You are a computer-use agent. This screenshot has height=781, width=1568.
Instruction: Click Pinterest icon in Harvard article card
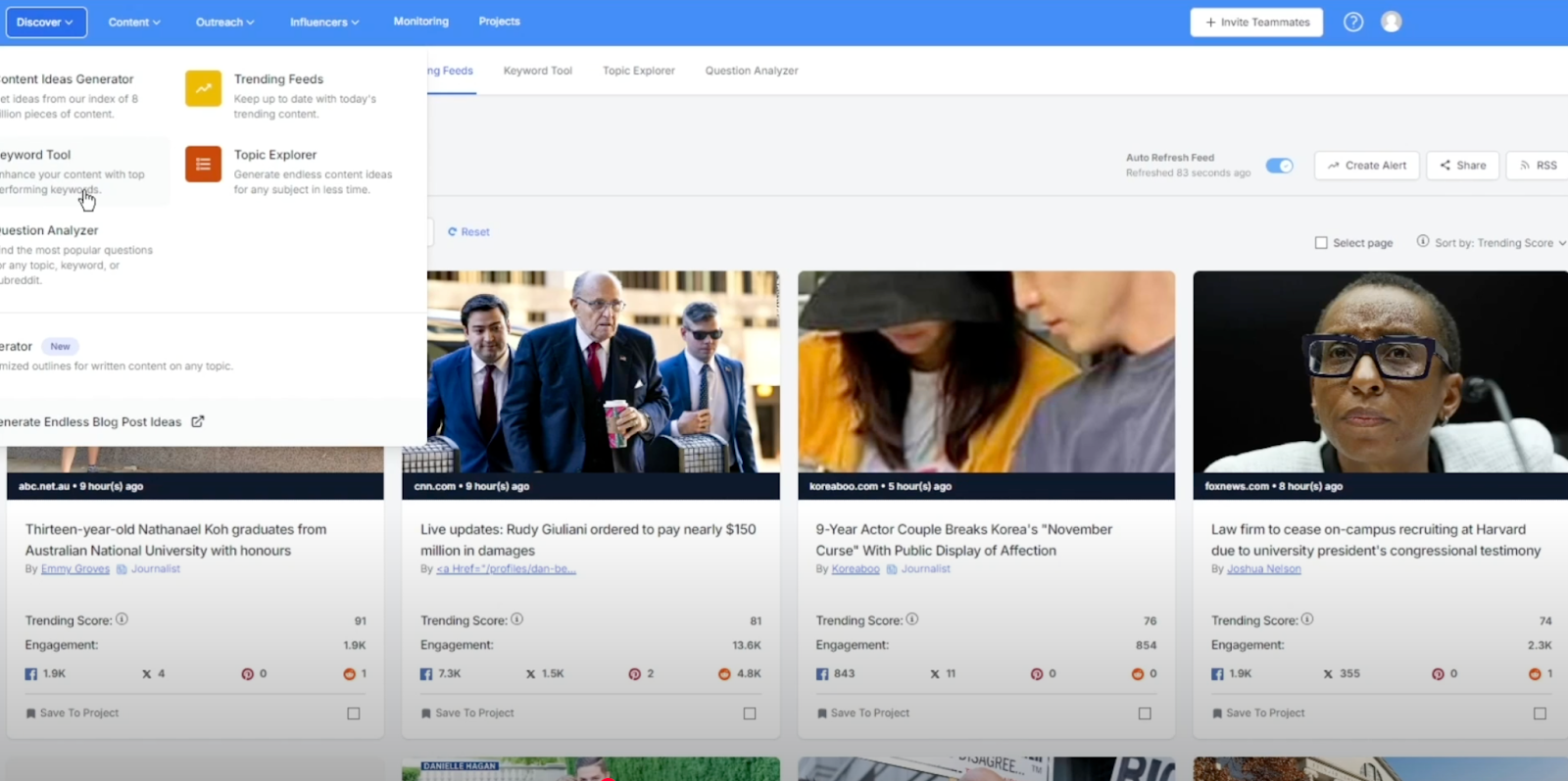coord(1439,674)
